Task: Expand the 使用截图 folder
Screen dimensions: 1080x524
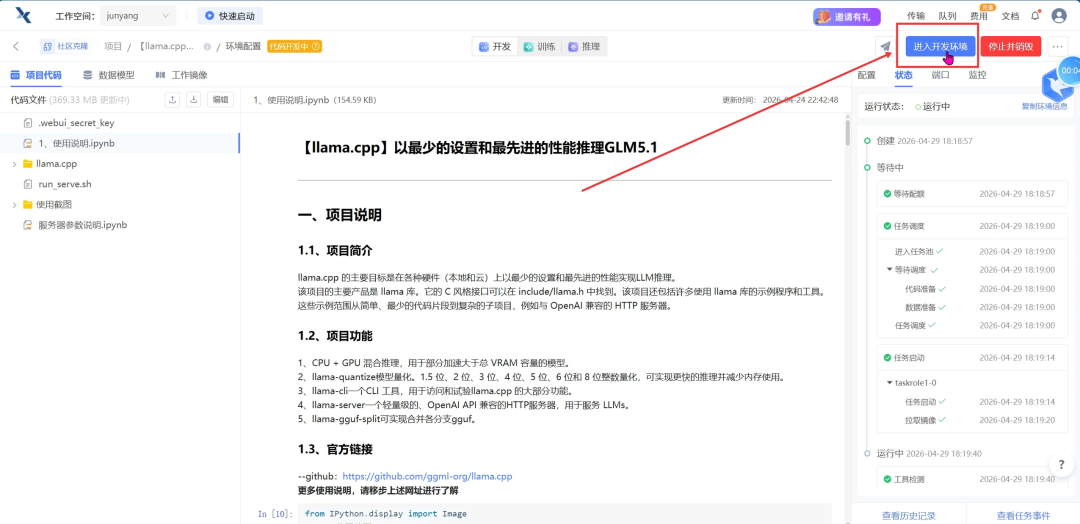Action: point(14,205)
